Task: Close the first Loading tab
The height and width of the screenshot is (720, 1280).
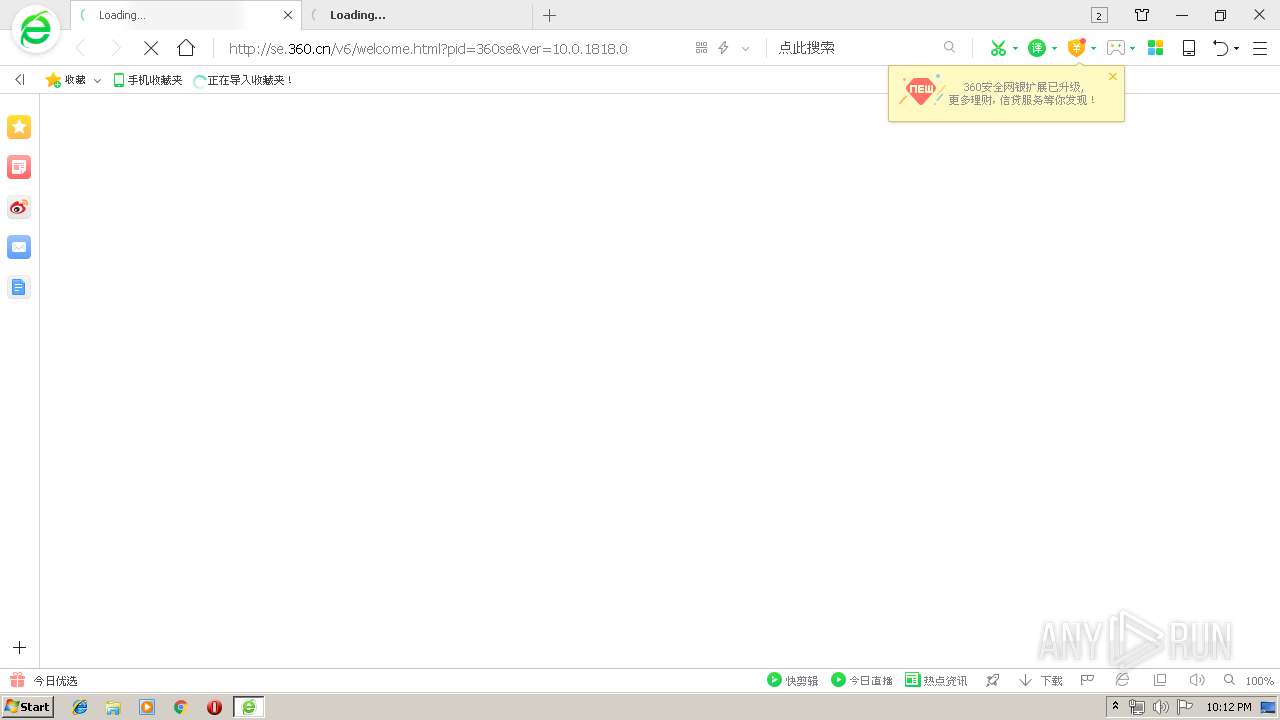Action: 288,15
